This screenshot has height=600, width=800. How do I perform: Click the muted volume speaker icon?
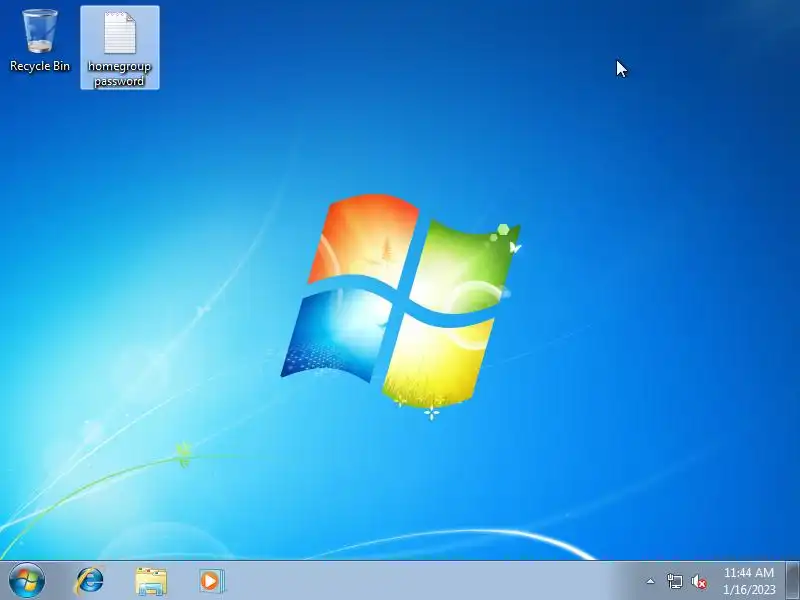pyautogui.click(x=699, y=582)
